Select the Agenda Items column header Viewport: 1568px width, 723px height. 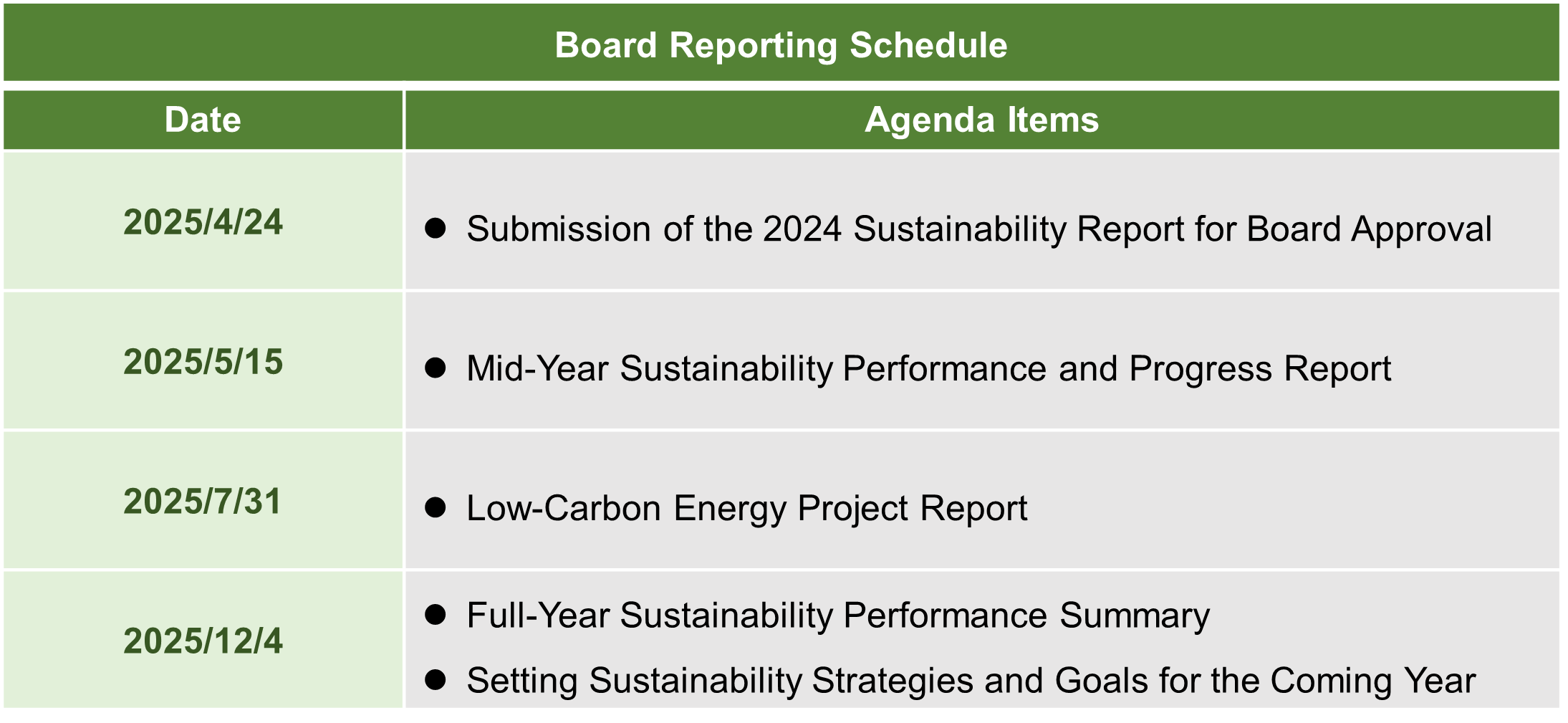[x=981, y=120]
